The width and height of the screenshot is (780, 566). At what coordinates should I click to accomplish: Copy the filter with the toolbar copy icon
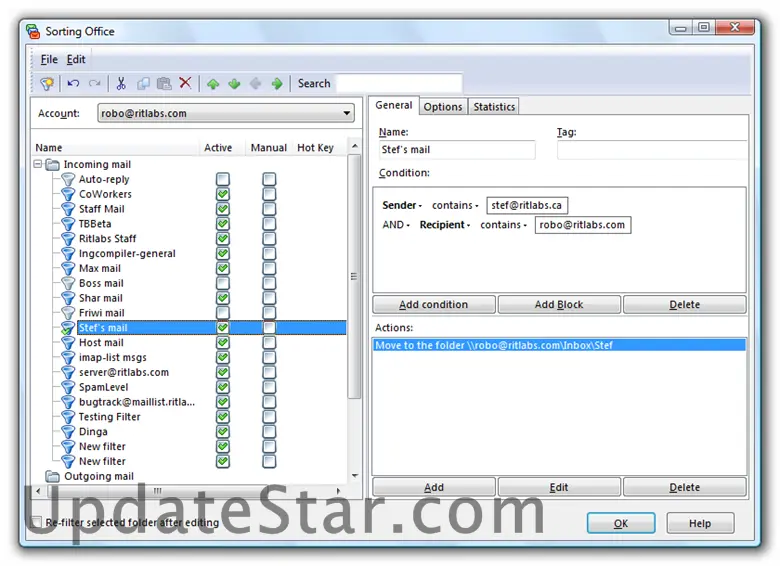click(143, 83)
